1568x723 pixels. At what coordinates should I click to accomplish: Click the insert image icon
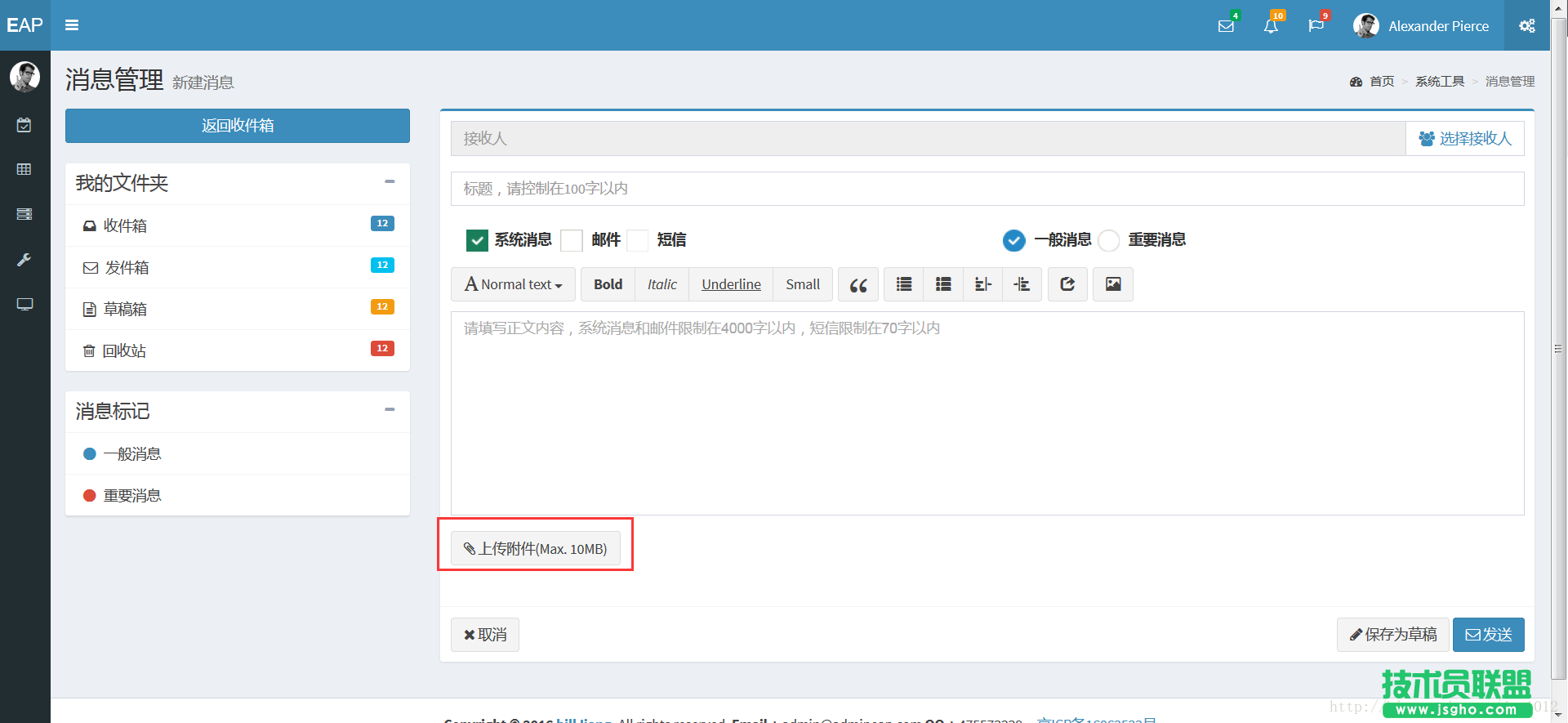tap(1112, 284)
